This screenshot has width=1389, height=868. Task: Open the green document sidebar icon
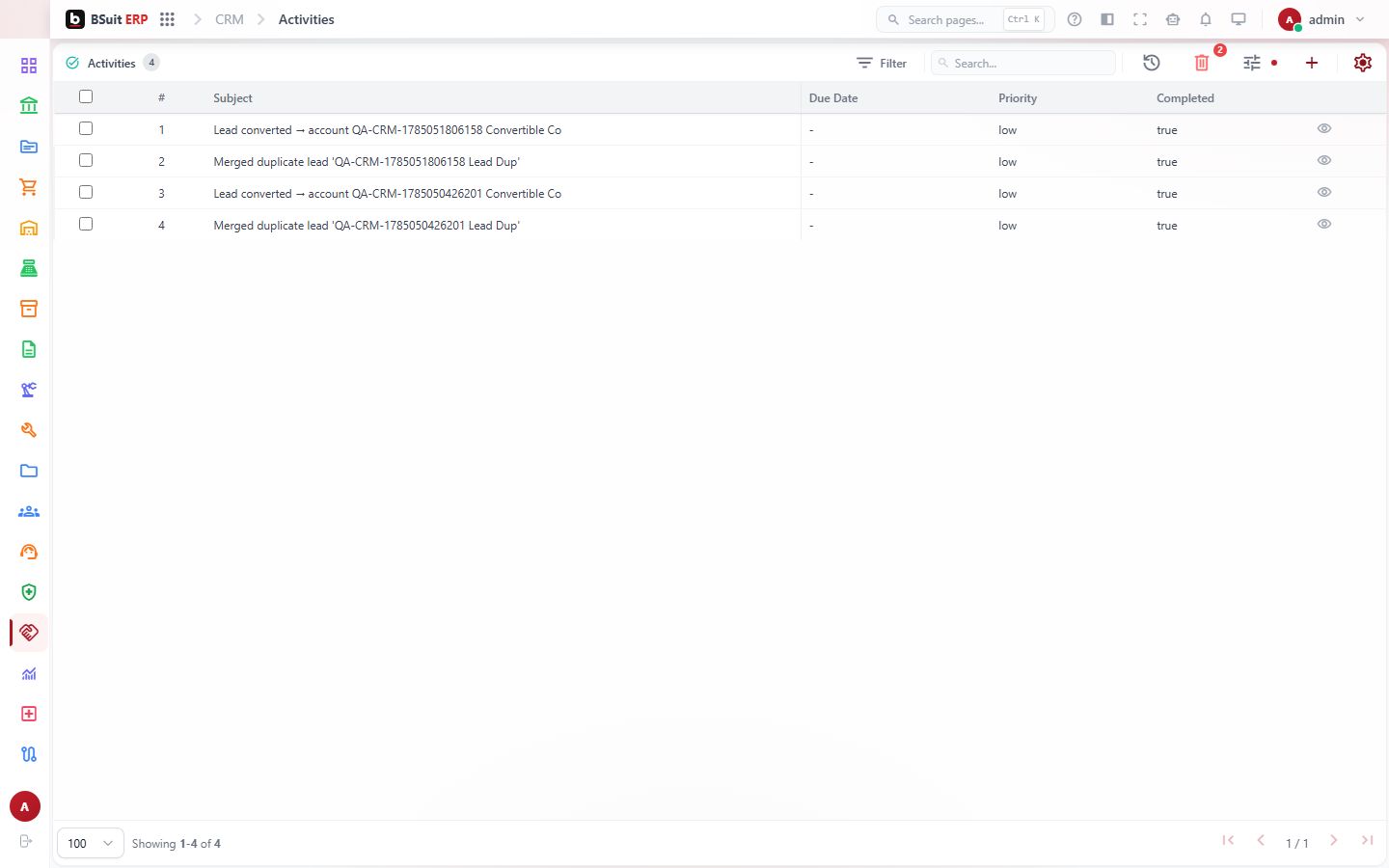click(29, 349)
